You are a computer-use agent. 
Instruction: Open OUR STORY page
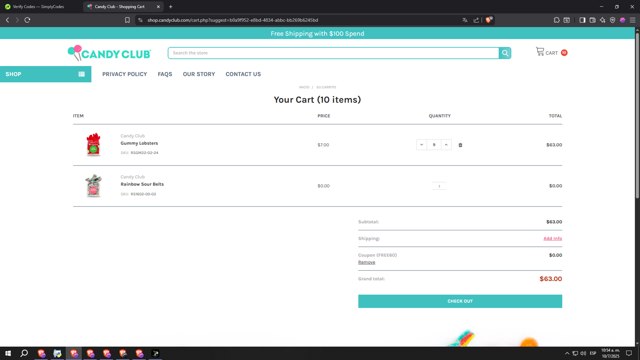tap(199, 74)
